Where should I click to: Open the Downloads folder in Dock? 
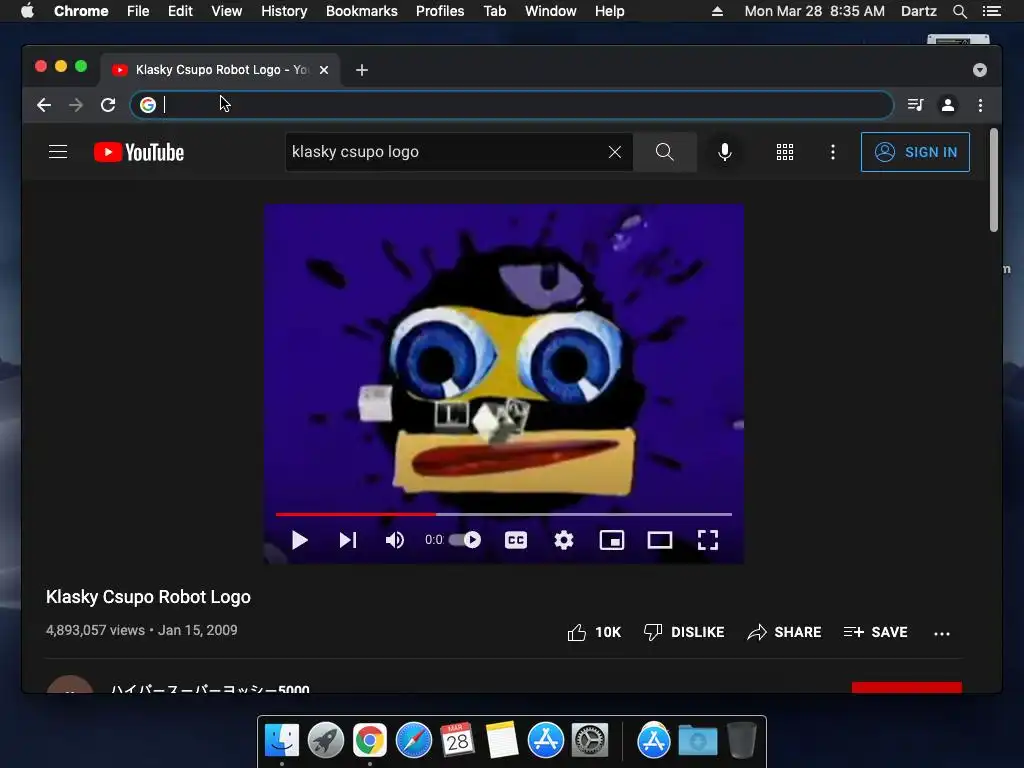(697, 741)
